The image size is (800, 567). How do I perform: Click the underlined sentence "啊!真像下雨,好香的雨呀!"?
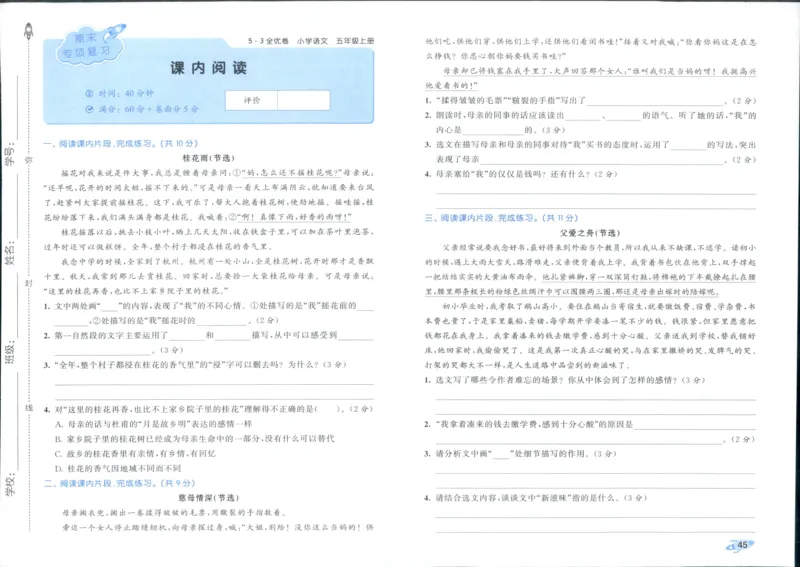(x=294, y=217)
